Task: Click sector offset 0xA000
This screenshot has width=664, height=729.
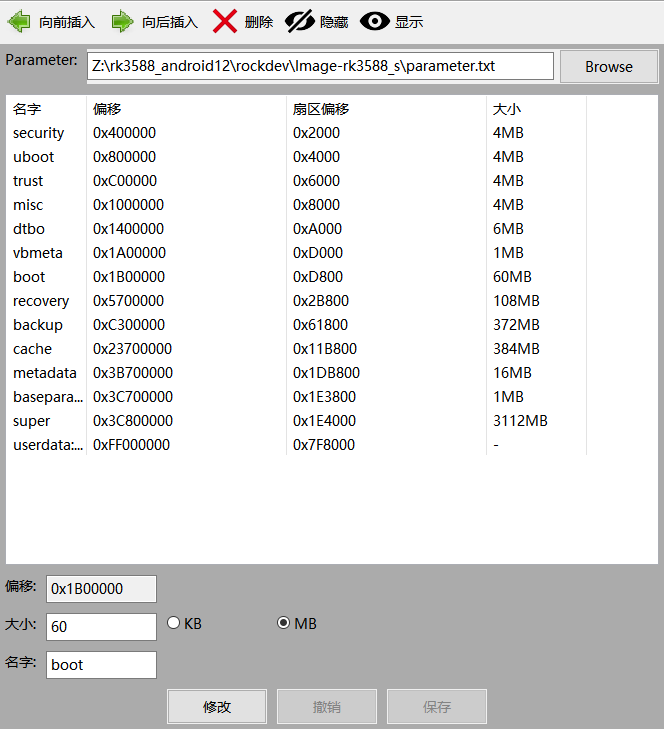Action: click(317, 229)
